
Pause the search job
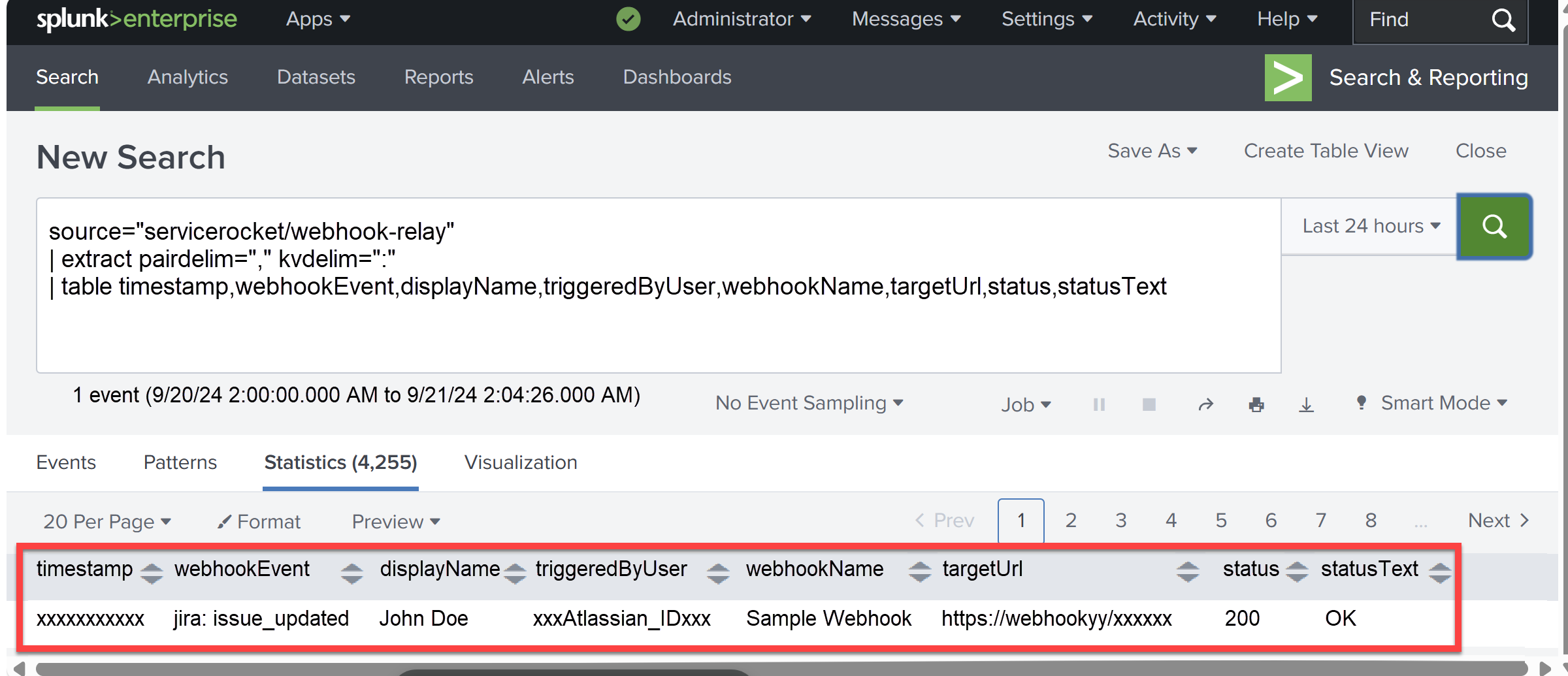click(x=1099, y=404)
